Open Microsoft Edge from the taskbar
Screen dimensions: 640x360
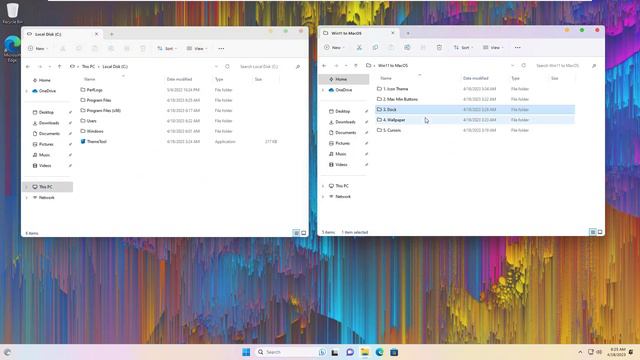pyautogui.click(x=380, y=352)
